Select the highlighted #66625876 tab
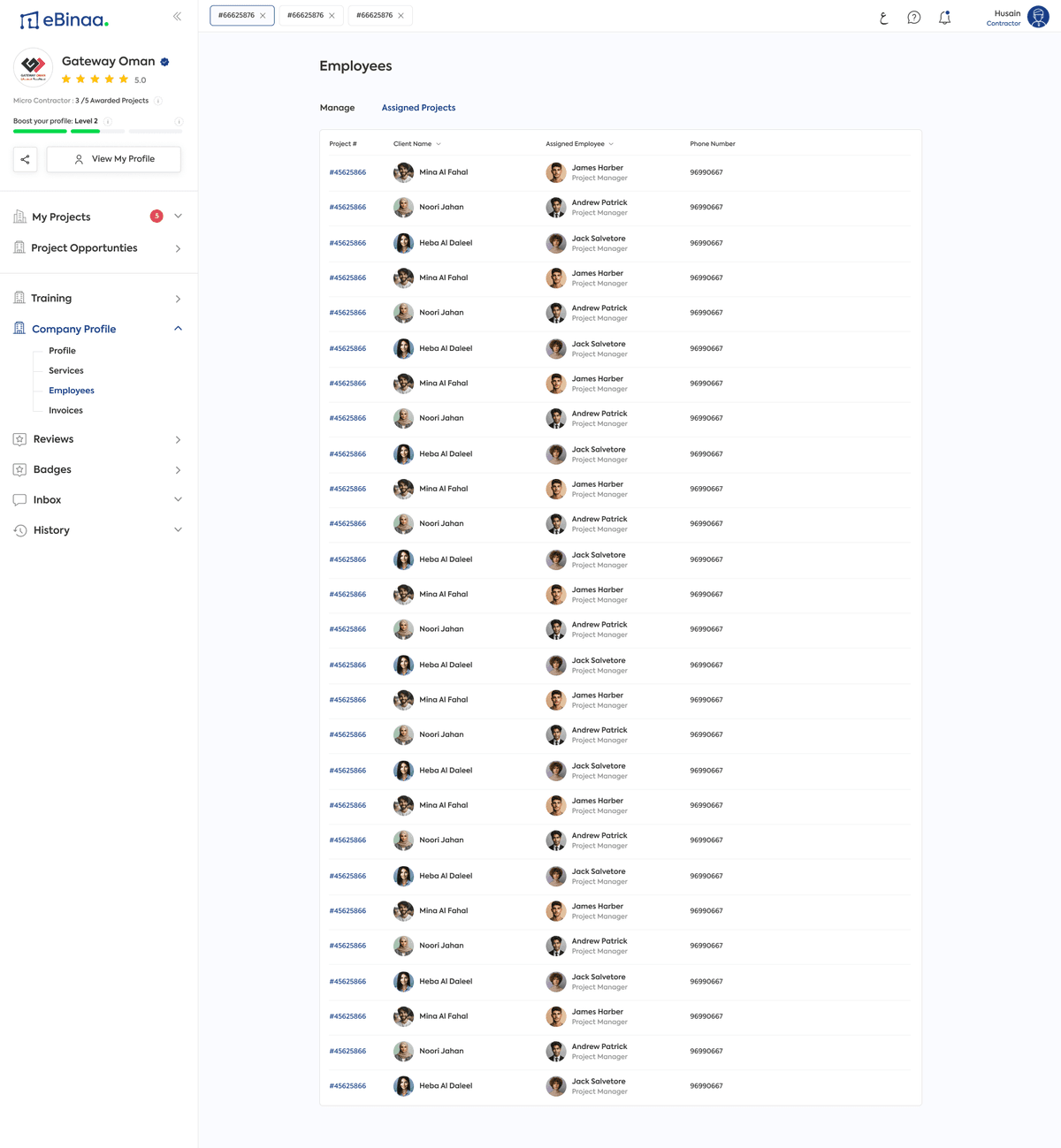Image resolution: width=1061 pixels, height=1148 pixels. point(242,15)
